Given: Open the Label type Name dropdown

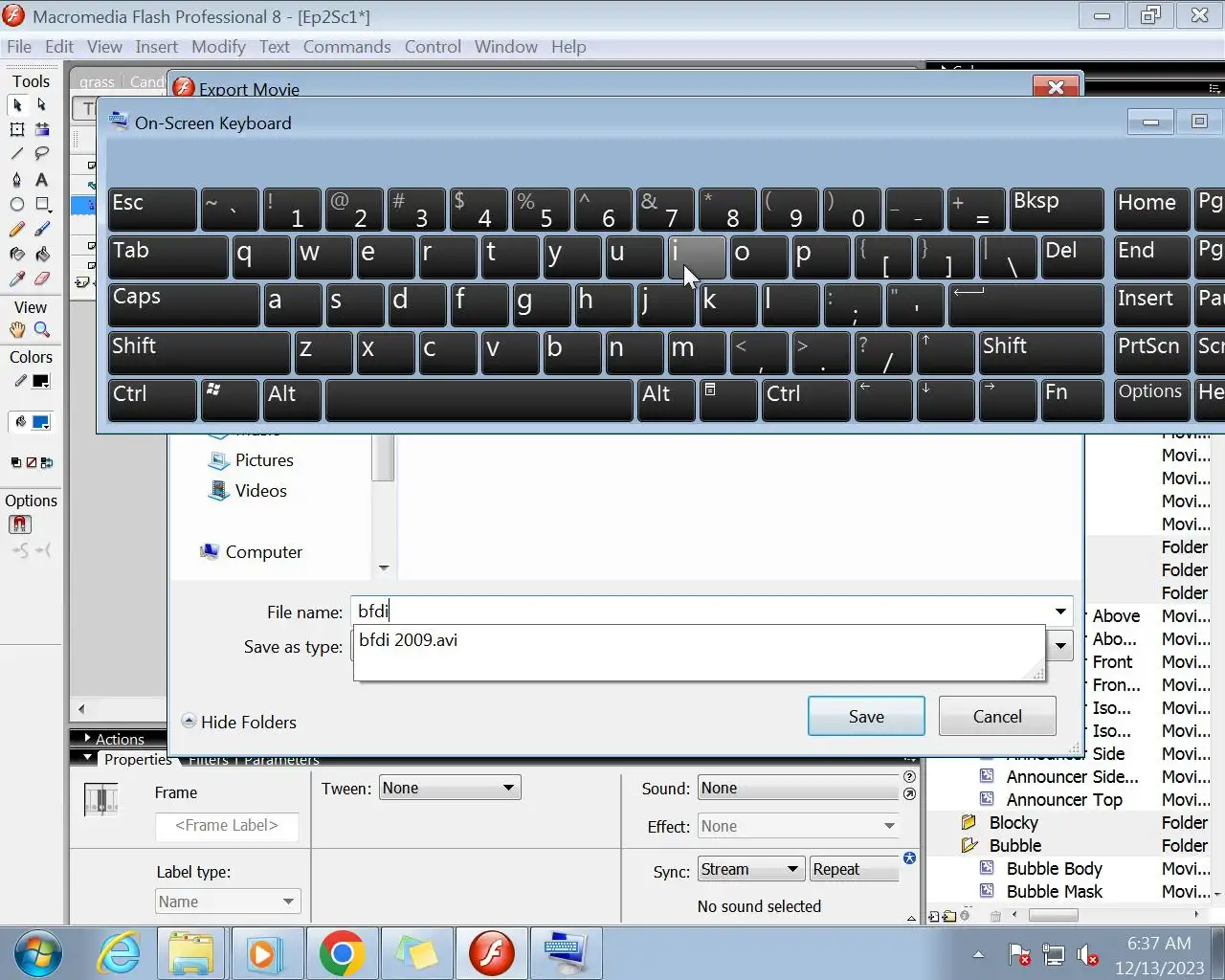Looking at the screenshot, I should coord(228,902).
